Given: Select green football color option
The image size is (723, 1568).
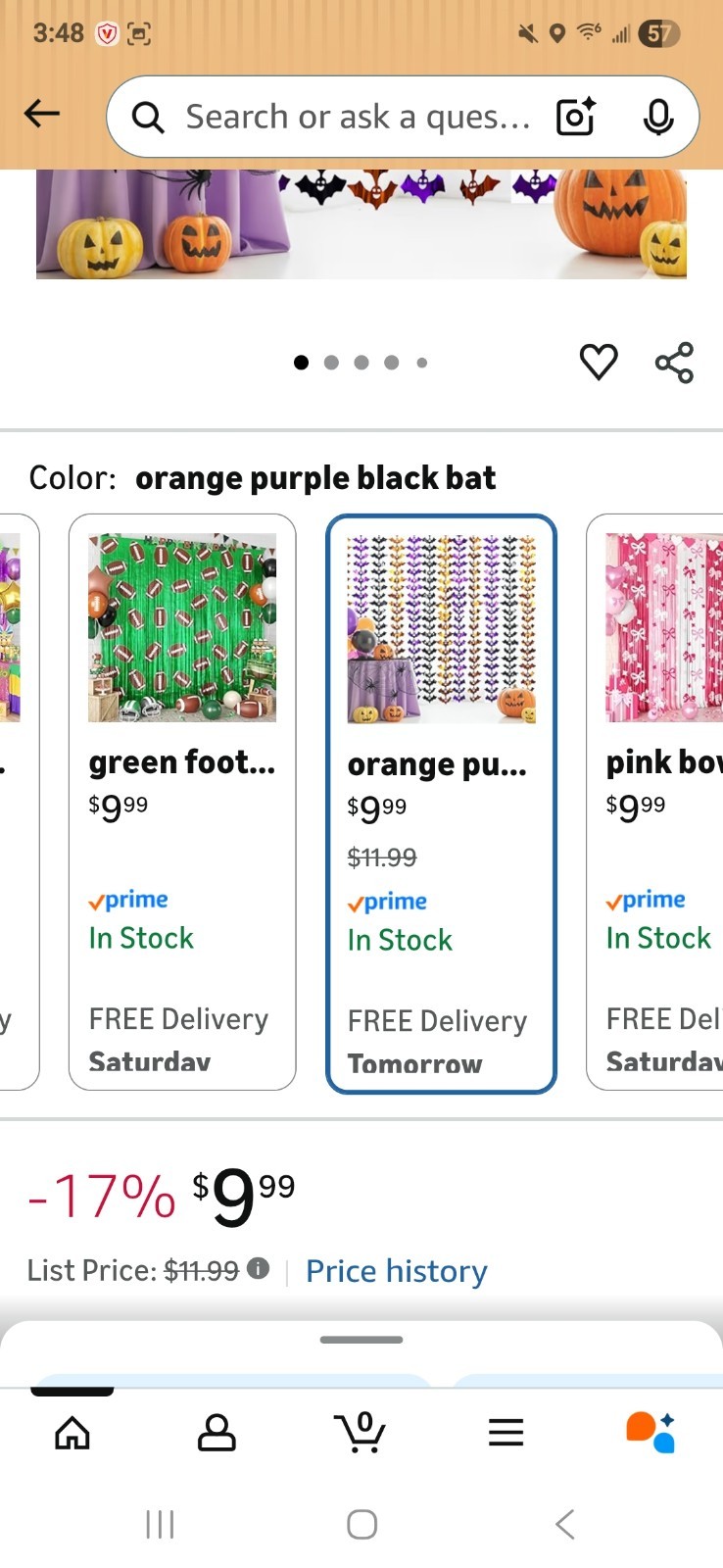Looking at the screenshot, I should click(182, 802).
